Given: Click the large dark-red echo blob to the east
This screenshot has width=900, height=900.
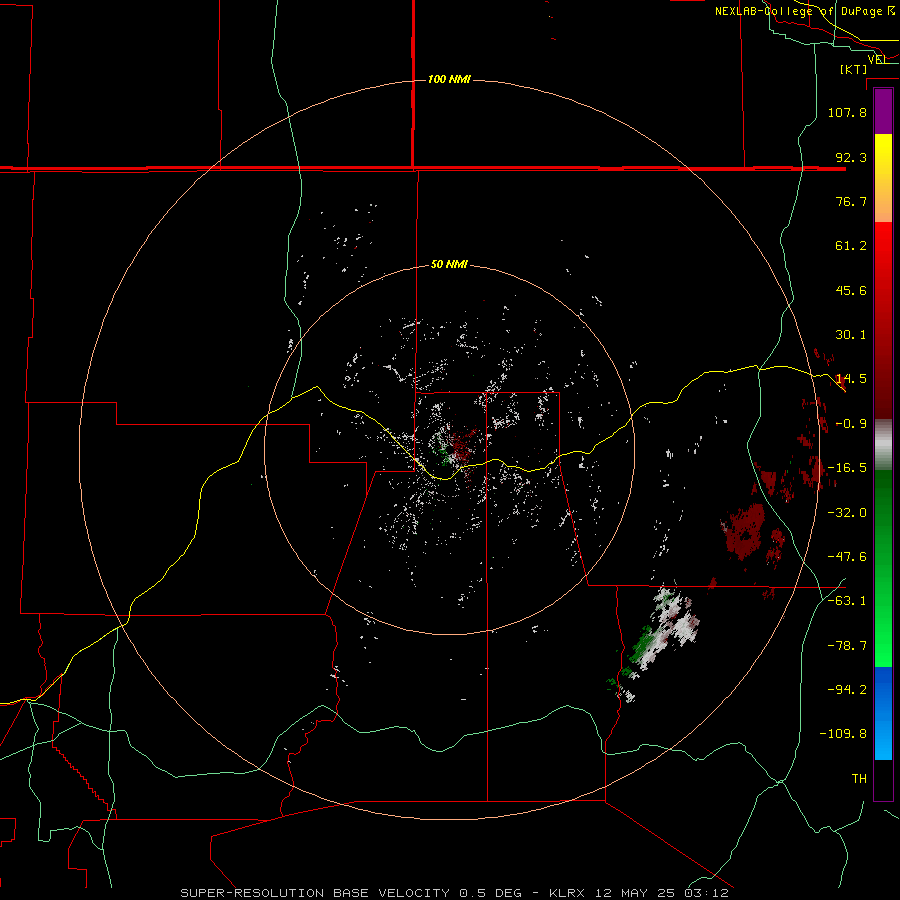Looking at the screenshot, I should pyautogui.click(x=743, y=531).
